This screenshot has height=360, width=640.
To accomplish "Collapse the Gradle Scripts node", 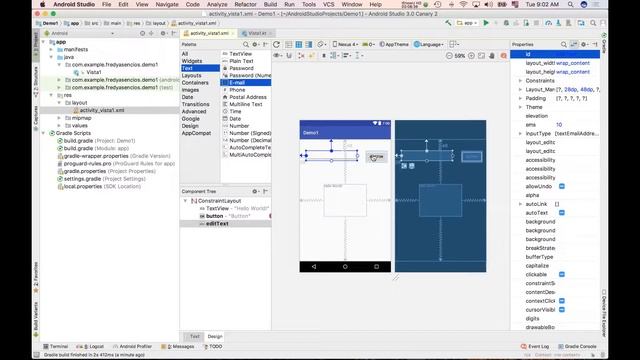I will (x=44, y=133).
